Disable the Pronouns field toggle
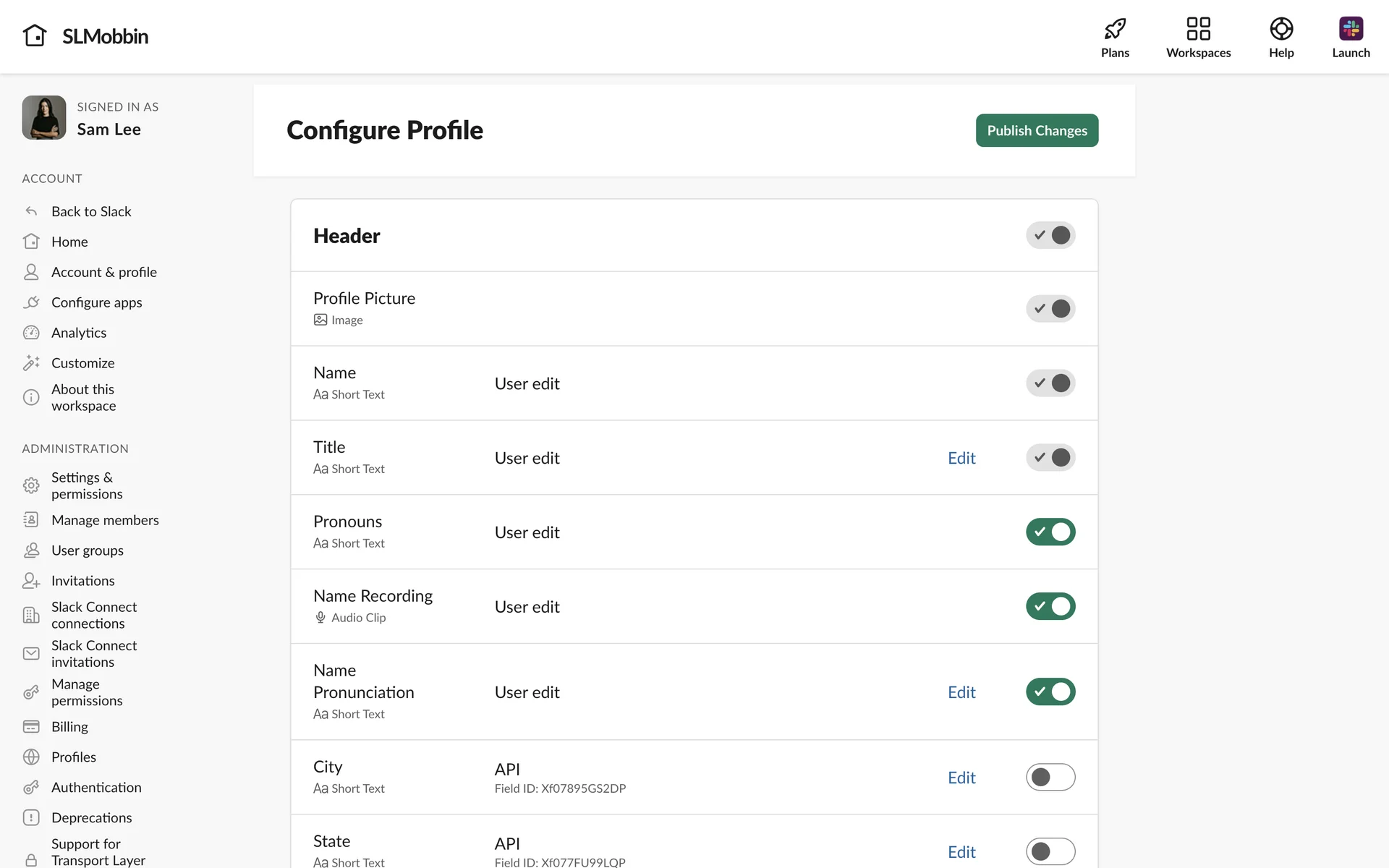This screenshot has height=868, width=1389. (x=1050, y=532)
